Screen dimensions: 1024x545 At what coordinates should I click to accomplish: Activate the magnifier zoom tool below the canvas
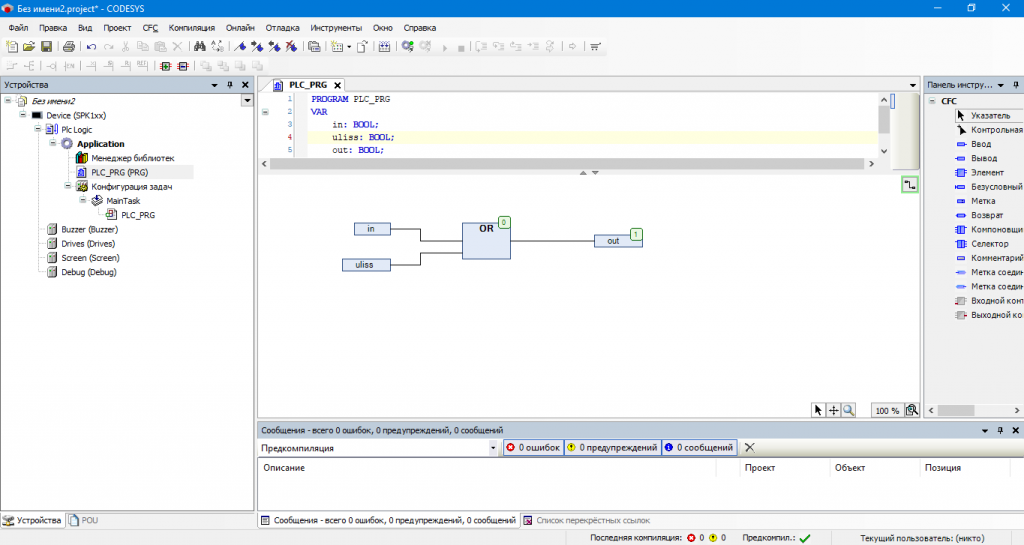click(x=849, y=410)
